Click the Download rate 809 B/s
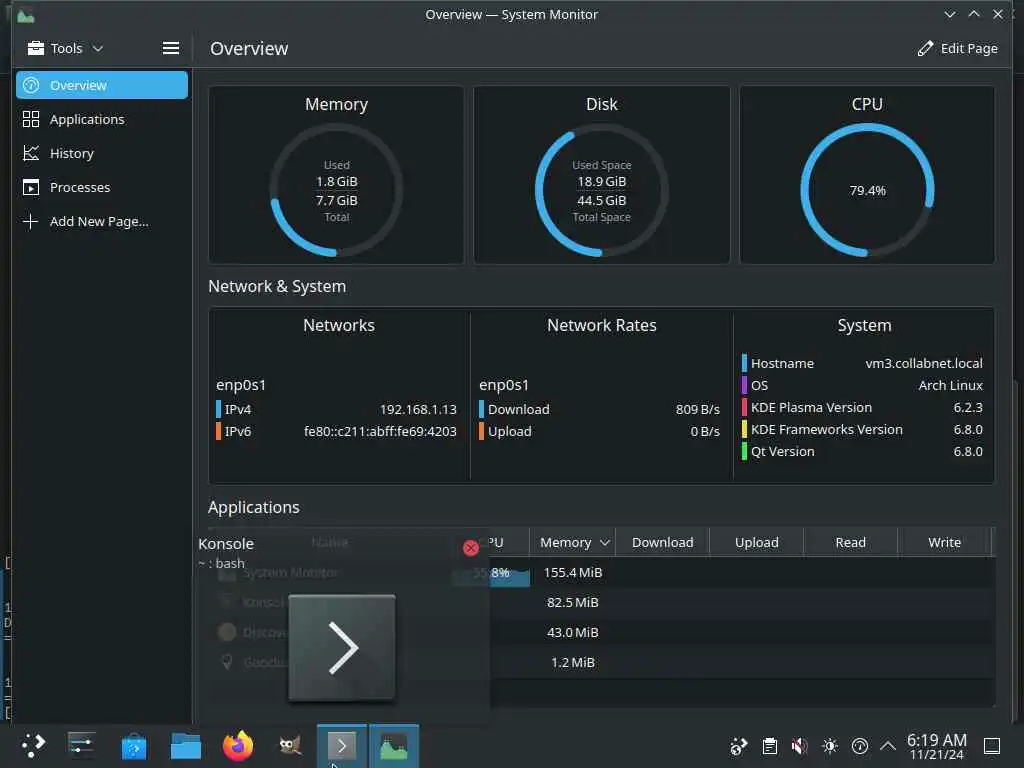1024x768 pixels. point(697,409)
